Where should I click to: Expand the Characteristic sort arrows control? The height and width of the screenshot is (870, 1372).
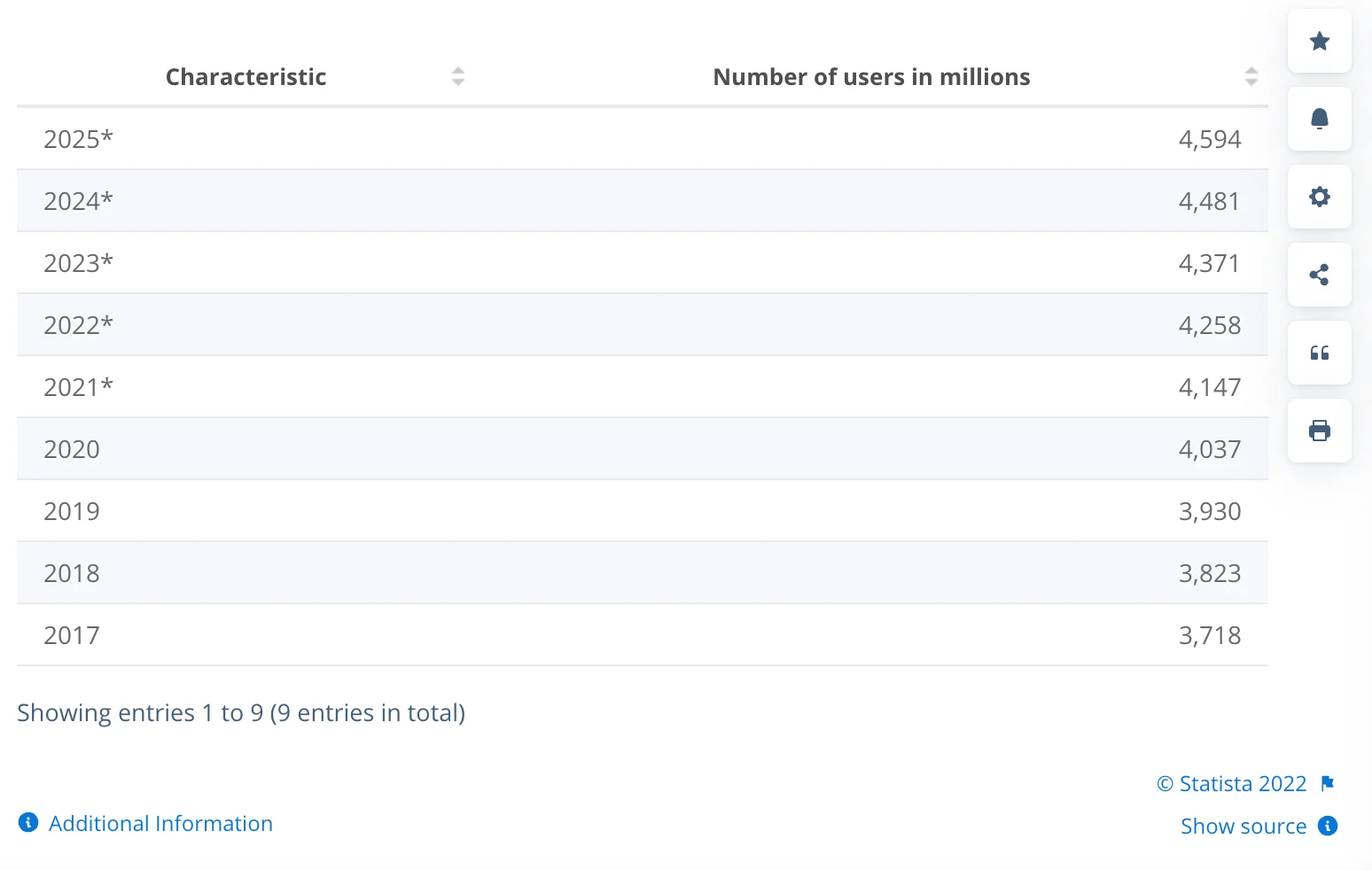pos(458,76)
